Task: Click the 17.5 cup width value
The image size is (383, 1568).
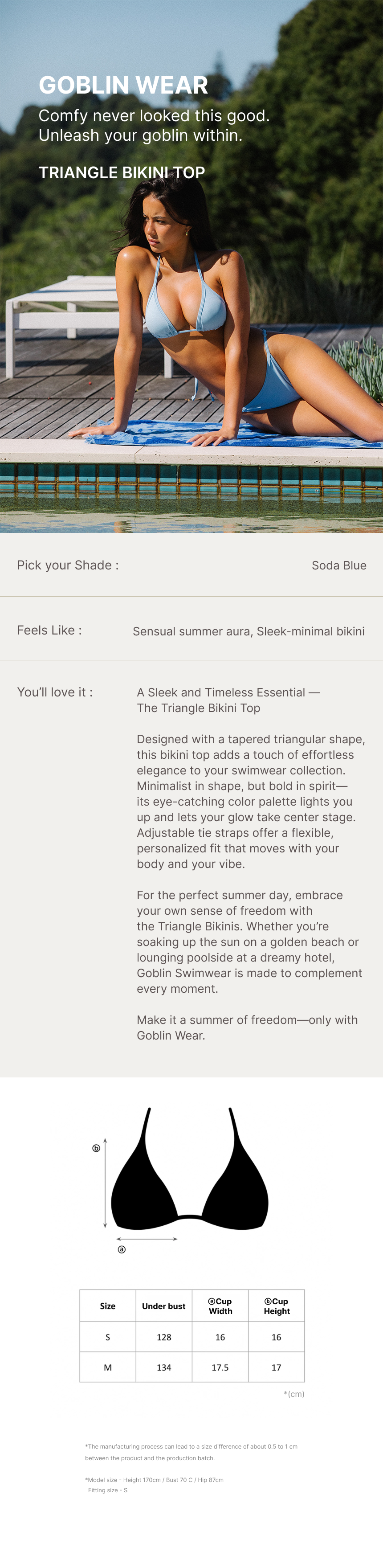Action: tap(220, 1367)
